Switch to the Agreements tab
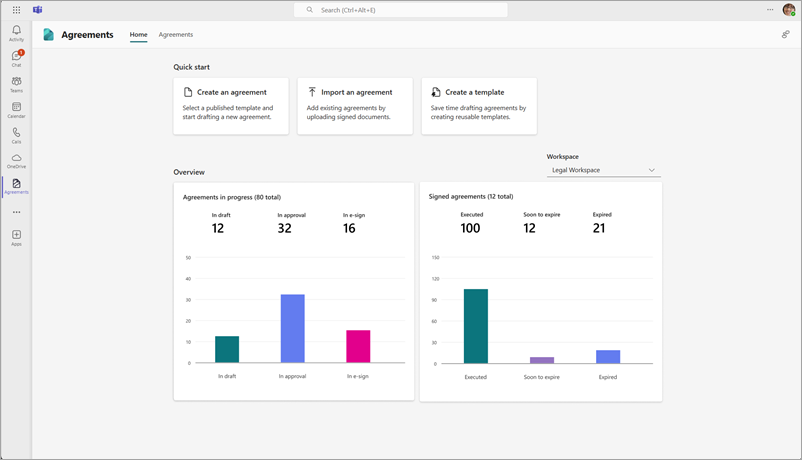Image resolution: width=802 pixels, height=460 pixels. (x=176, y=35)
